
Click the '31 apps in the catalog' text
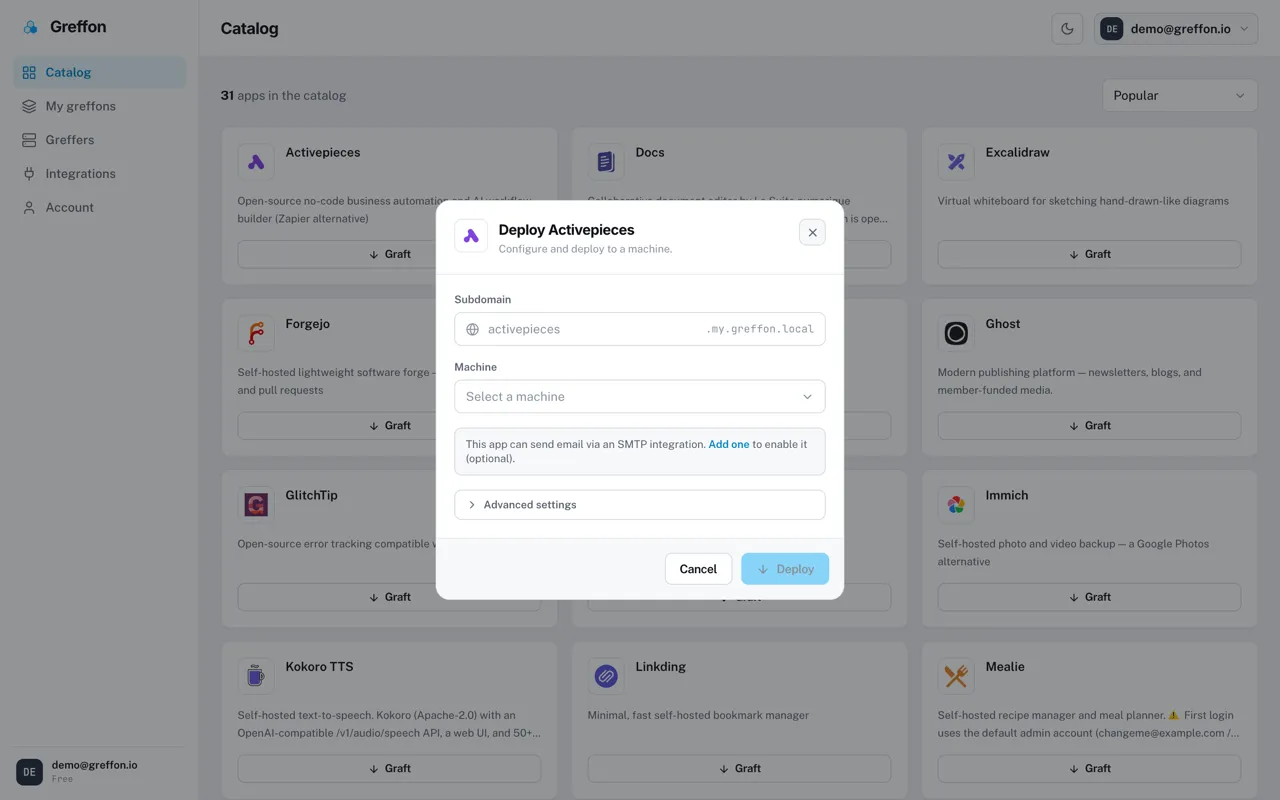tap(283, 96)
